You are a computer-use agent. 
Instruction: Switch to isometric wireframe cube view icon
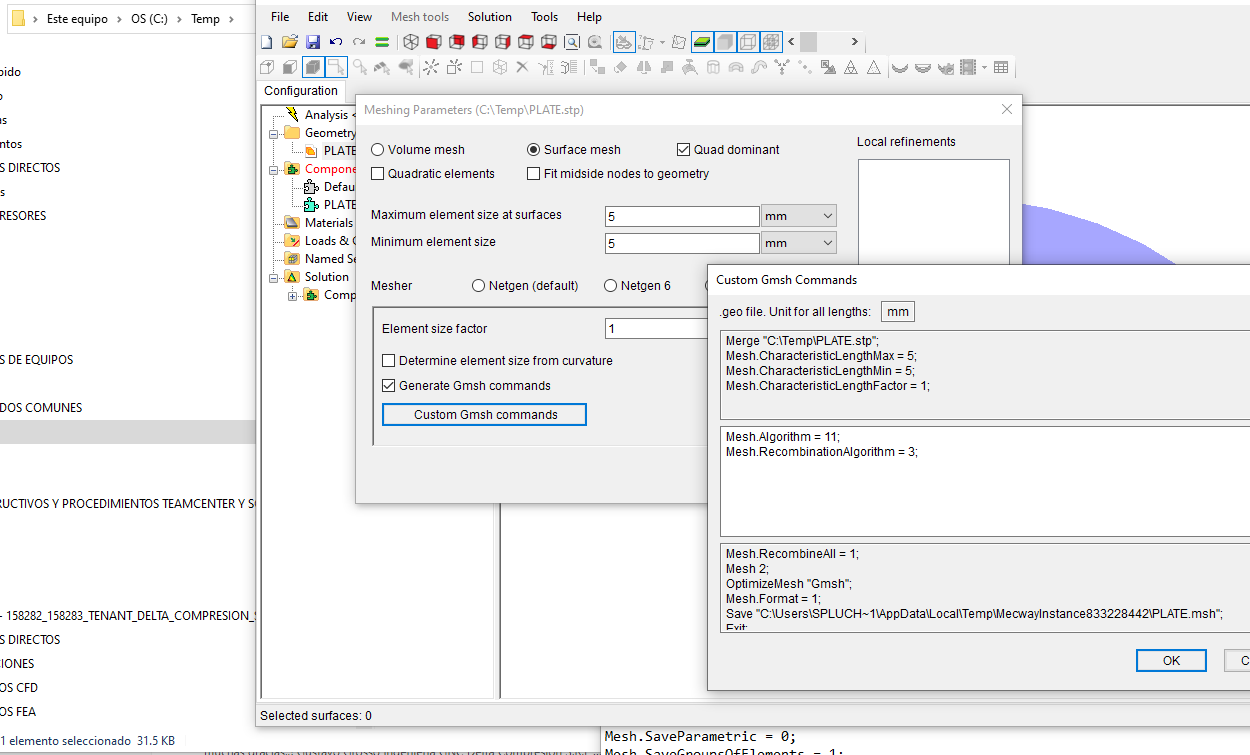[411, 42]
